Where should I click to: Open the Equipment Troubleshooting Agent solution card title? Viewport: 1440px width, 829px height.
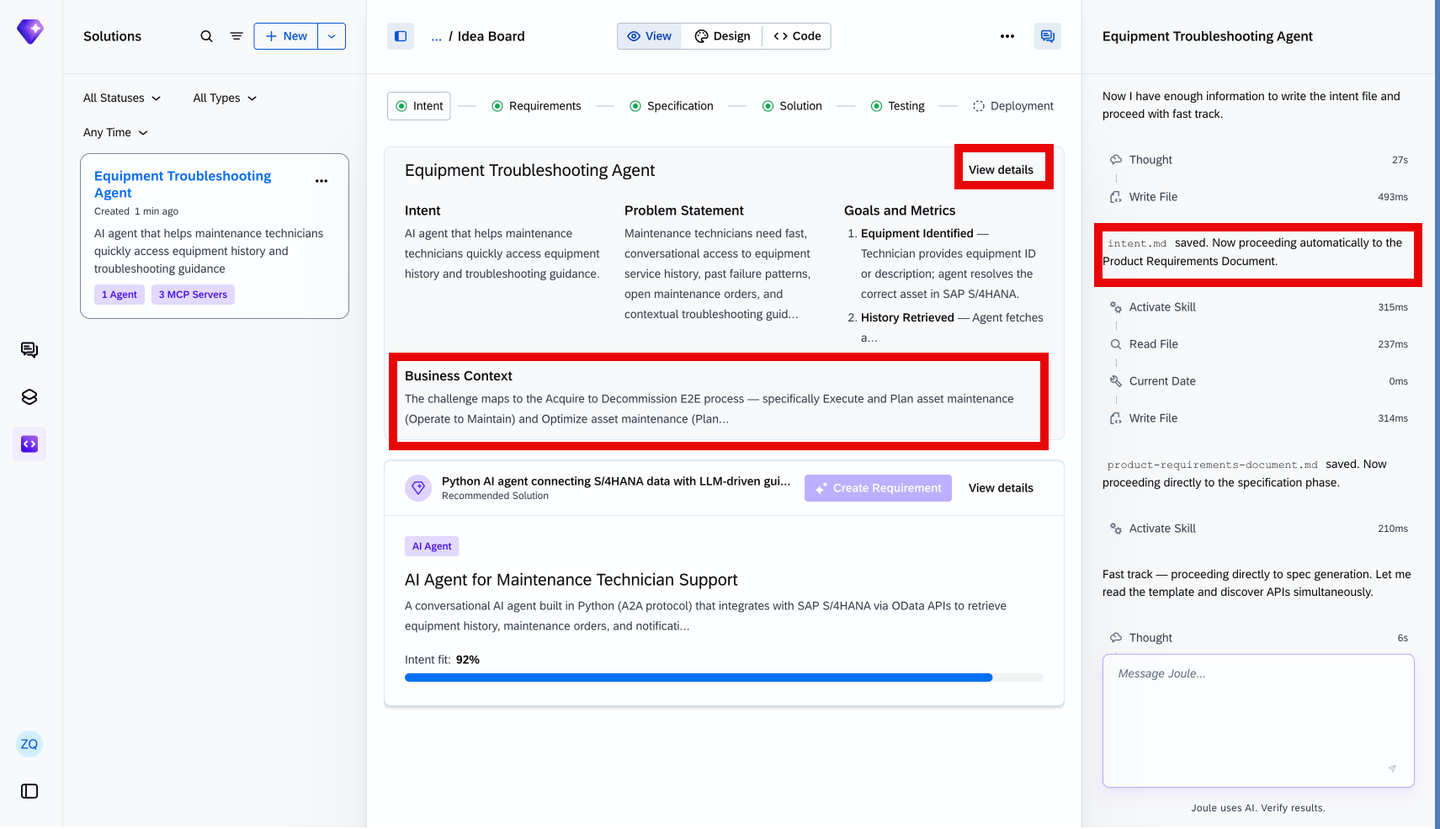(182, 184)
